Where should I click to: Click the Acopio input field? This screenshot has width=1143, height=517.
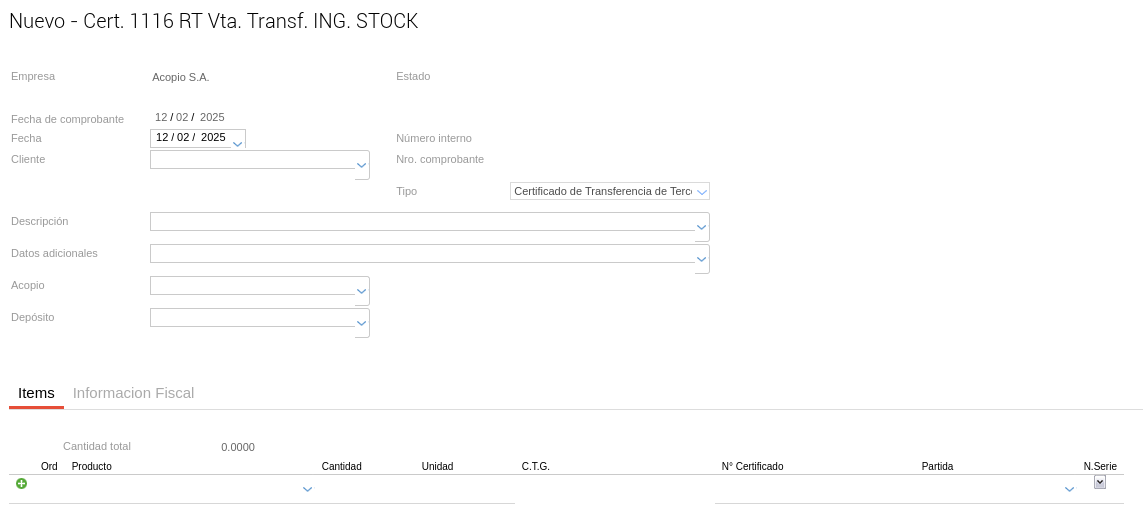252,286
